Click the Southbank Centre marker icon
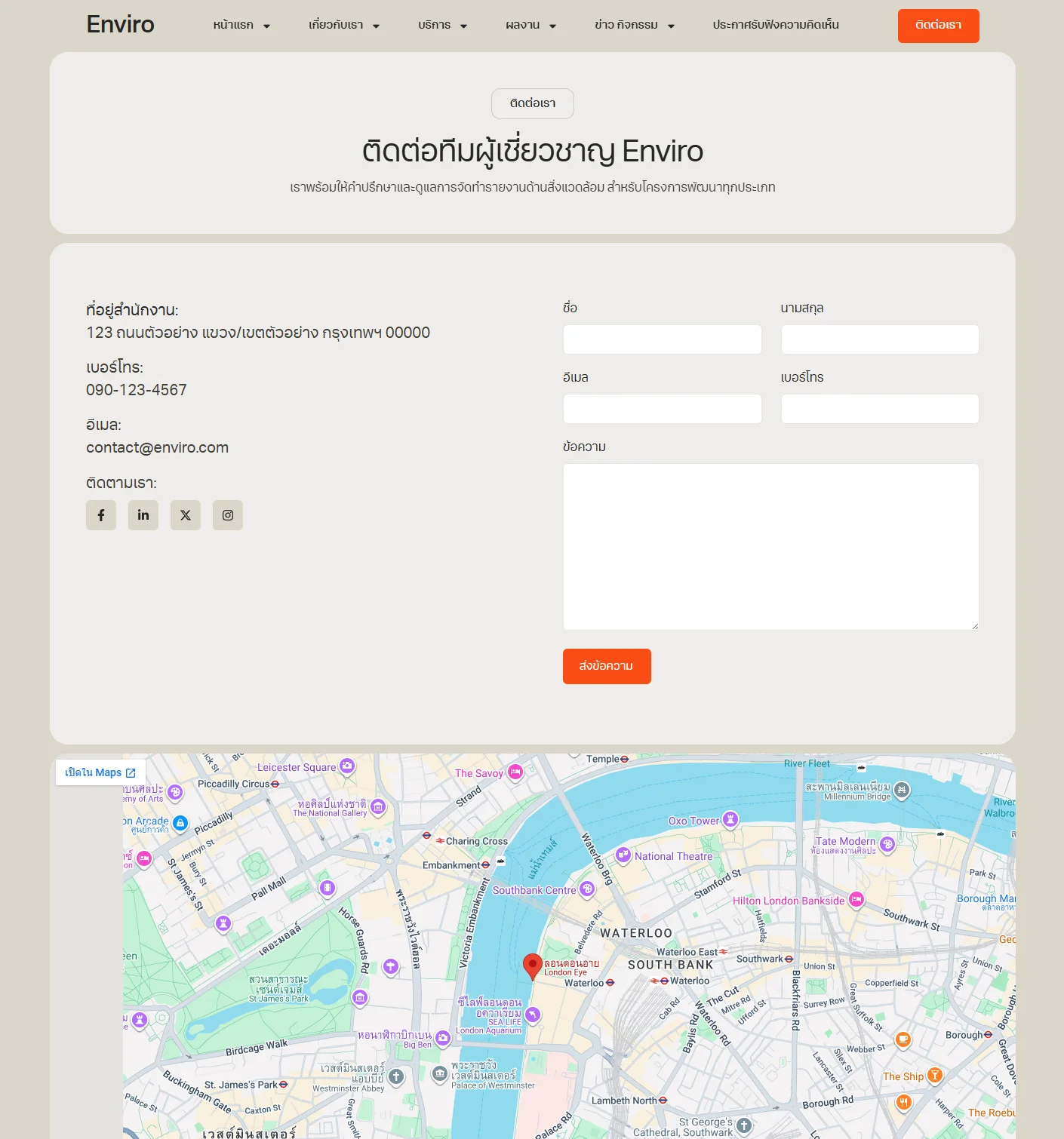This screenshot has width=1064, height=1139. click(x=587, y=889)
